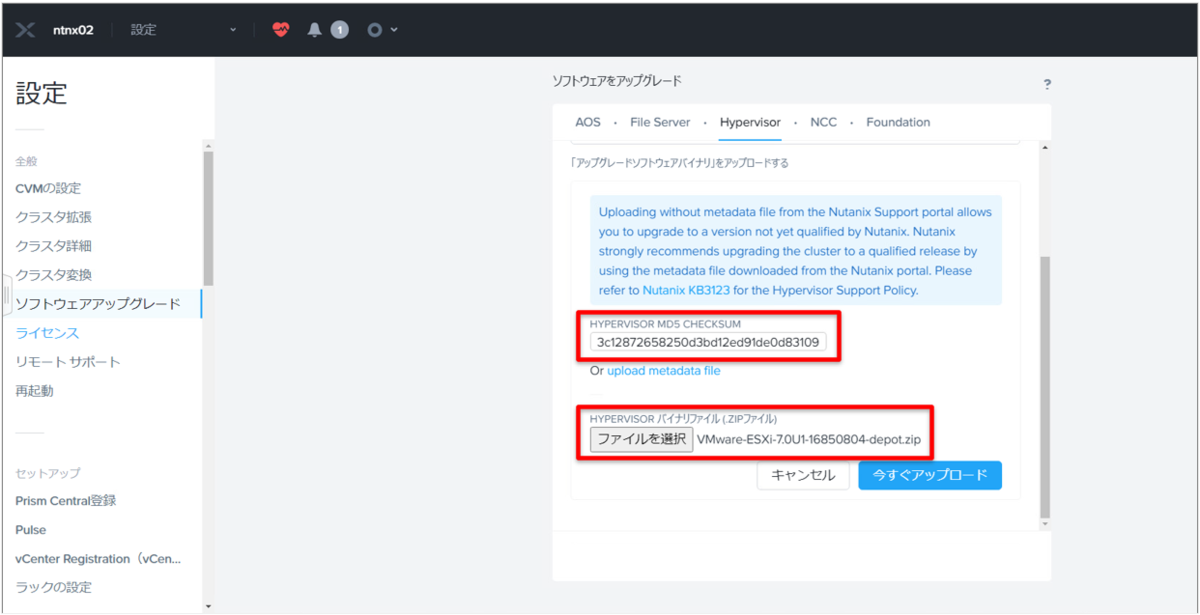Click the sidebar collapse handle

[6, 295]
